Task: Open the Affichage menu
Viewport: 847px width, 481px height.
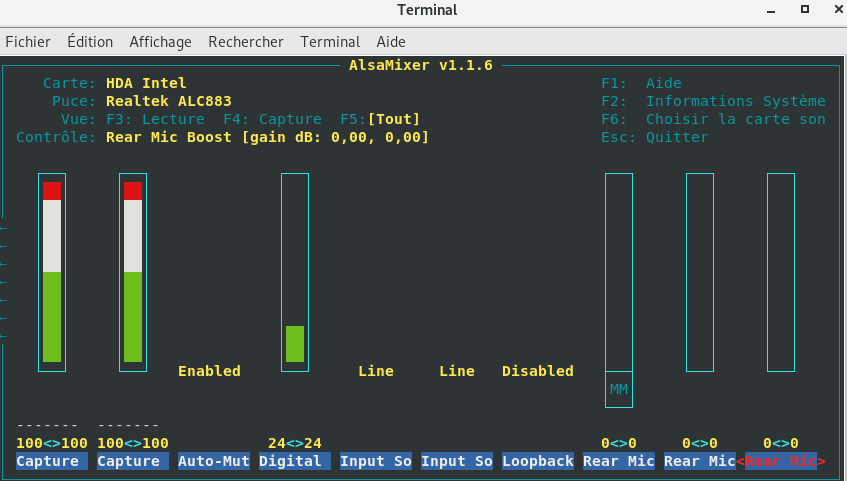Action: click(x=160, y=42)
